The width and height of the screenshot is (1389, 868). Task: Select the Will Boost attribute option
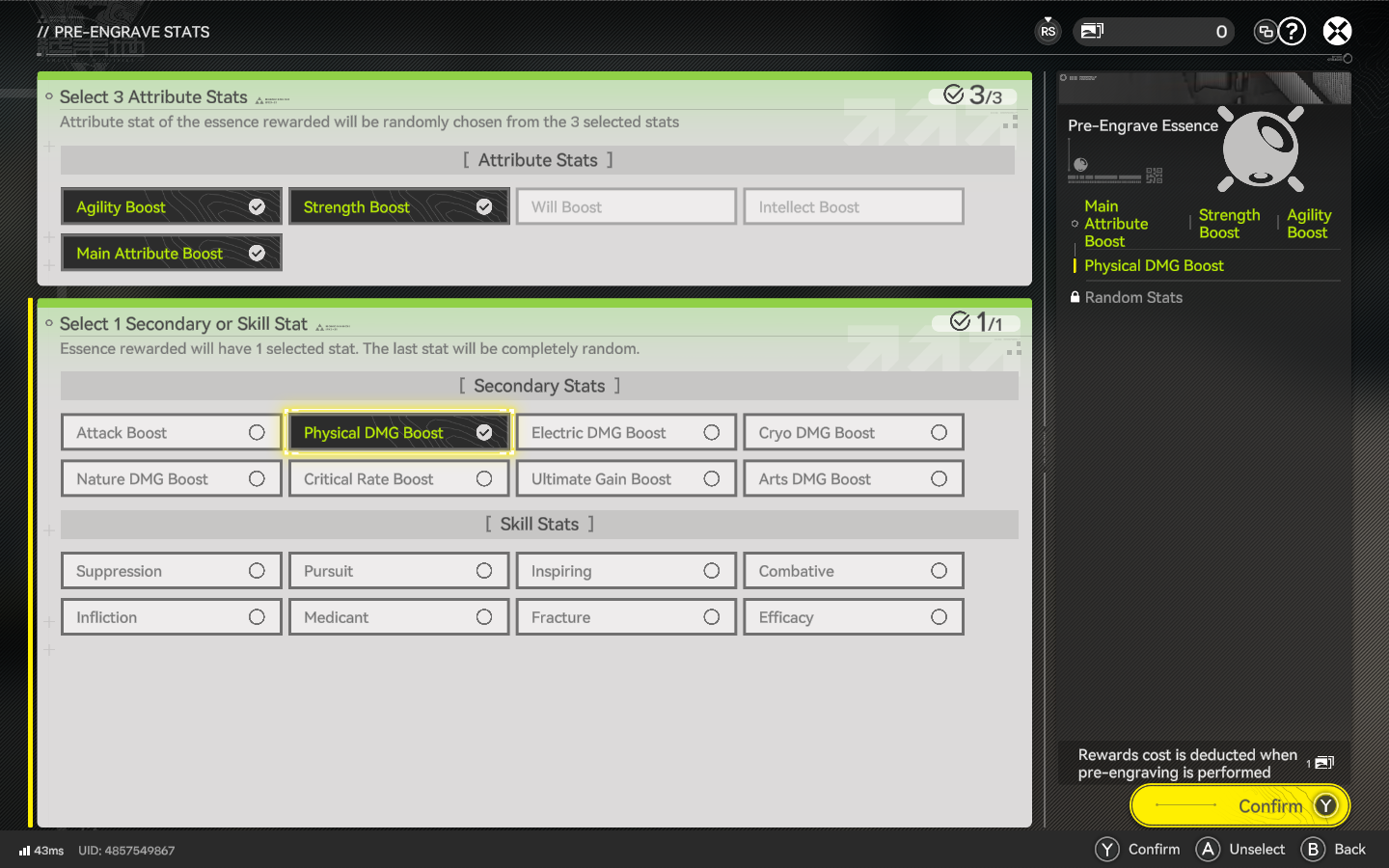tap(627, 206)
